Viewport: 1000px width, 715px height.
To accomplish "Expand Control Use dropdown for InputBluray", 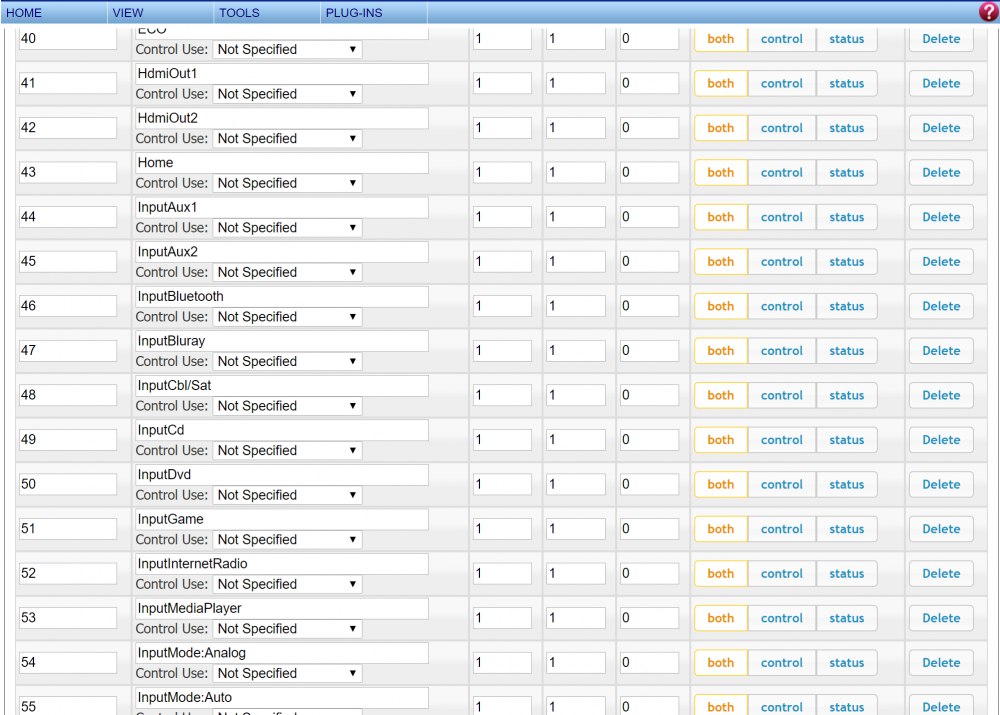I will tap(287, 362).
